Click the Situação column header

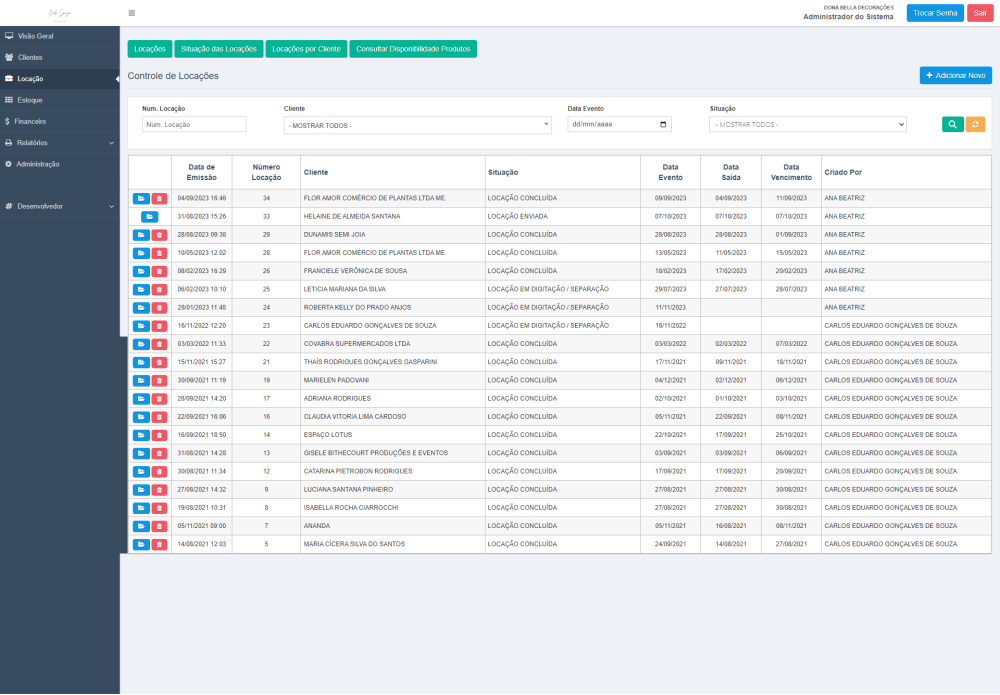pyautogui.click(x=562, y=172)
